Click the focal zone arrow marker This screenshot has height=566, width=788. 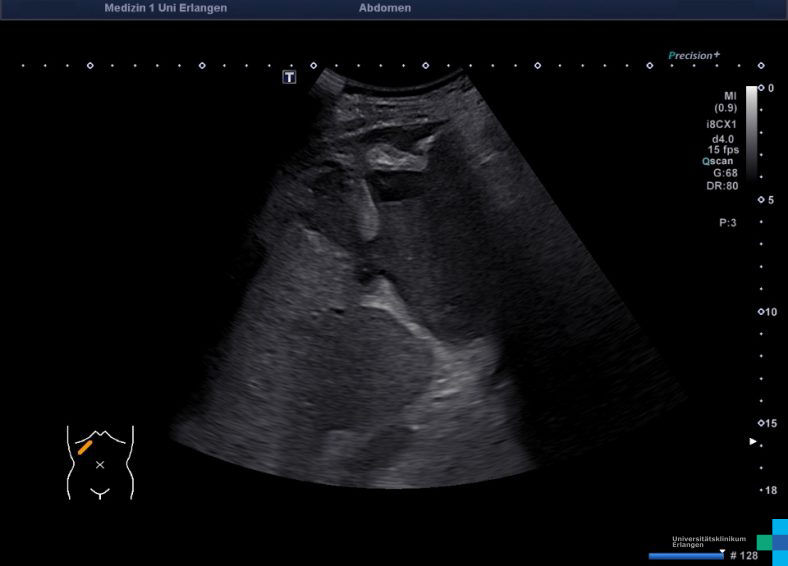point(754,441)
